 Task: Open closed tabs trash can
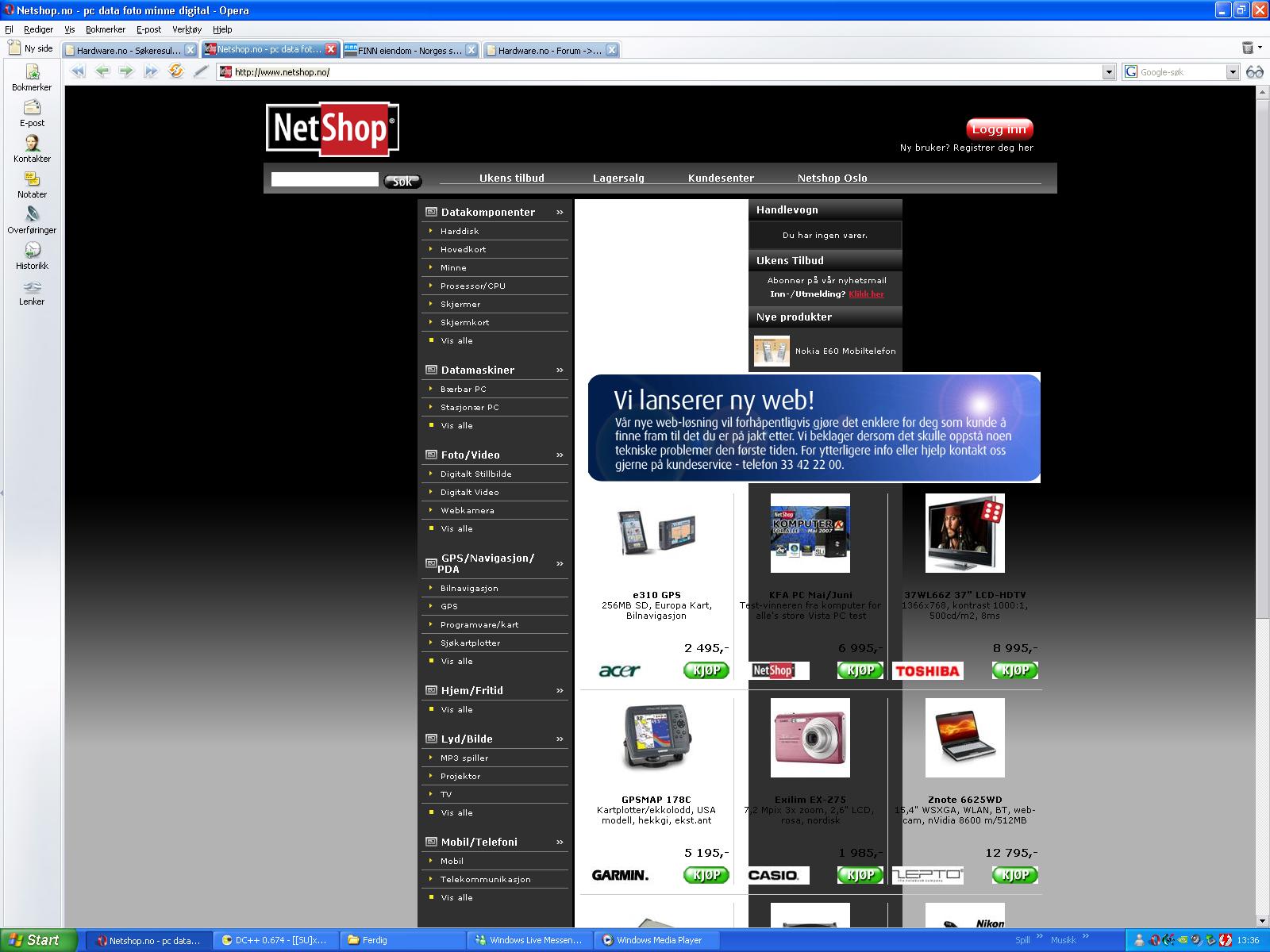1248,48
